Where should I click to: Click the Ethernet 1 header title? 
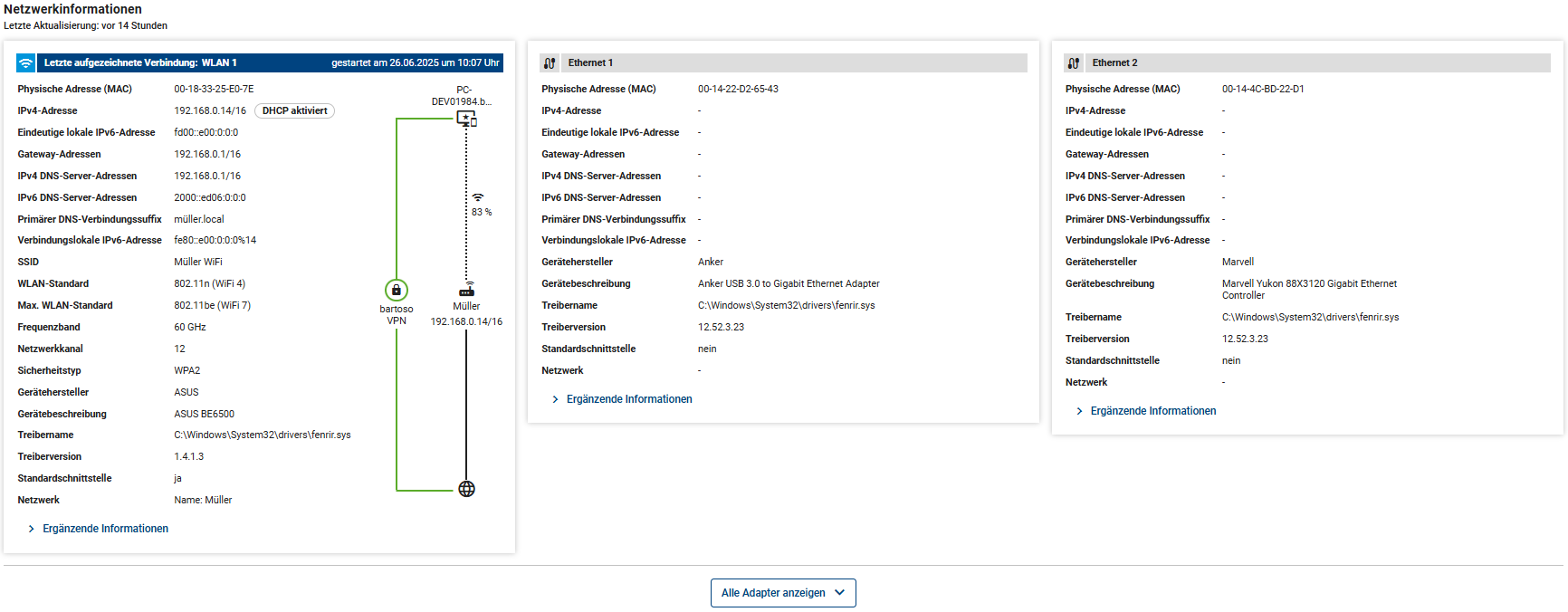(x=590, y=63)
